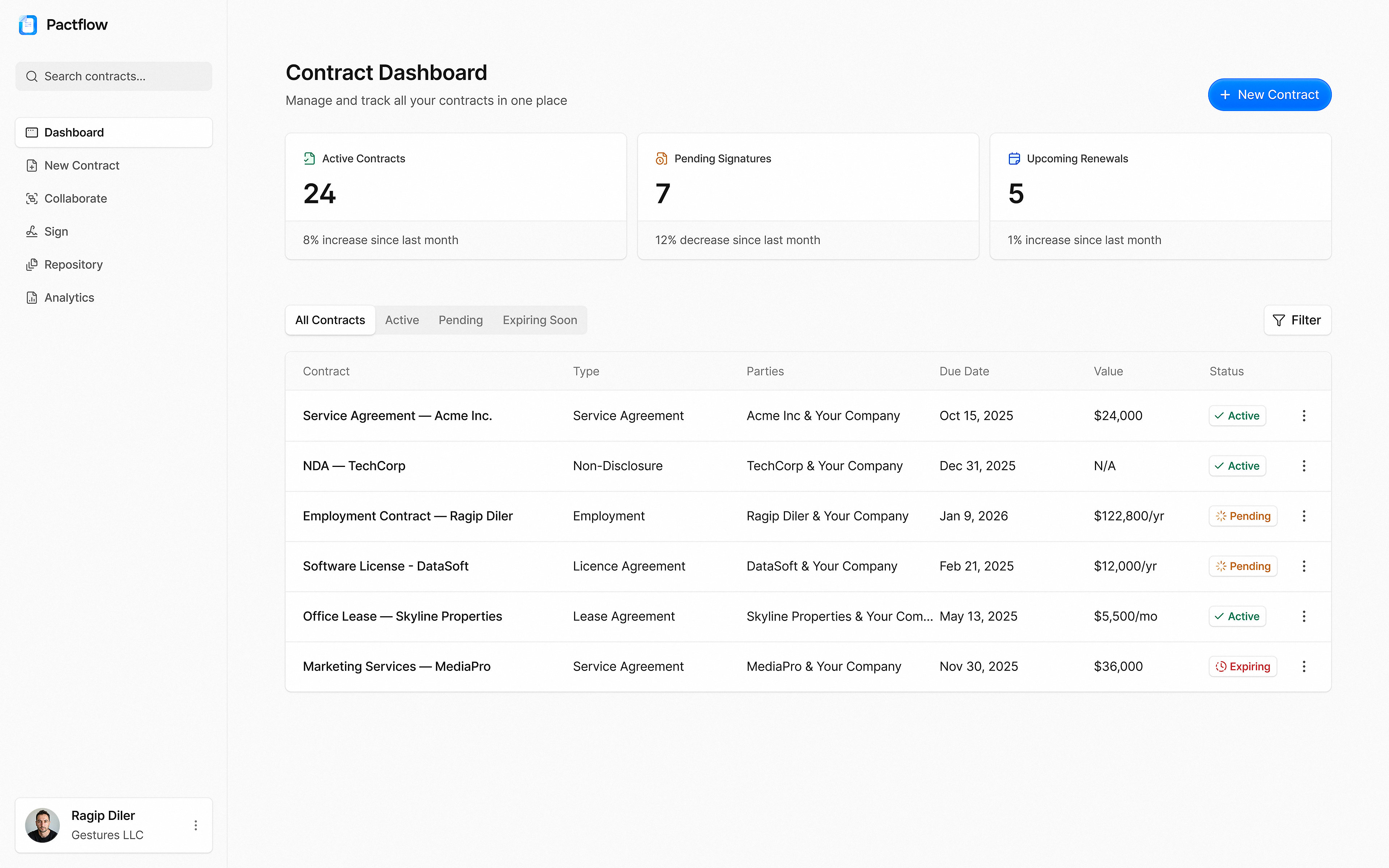Click the Collaborate icon in sidebar
1389x868 pixels.
coord(31,198)
